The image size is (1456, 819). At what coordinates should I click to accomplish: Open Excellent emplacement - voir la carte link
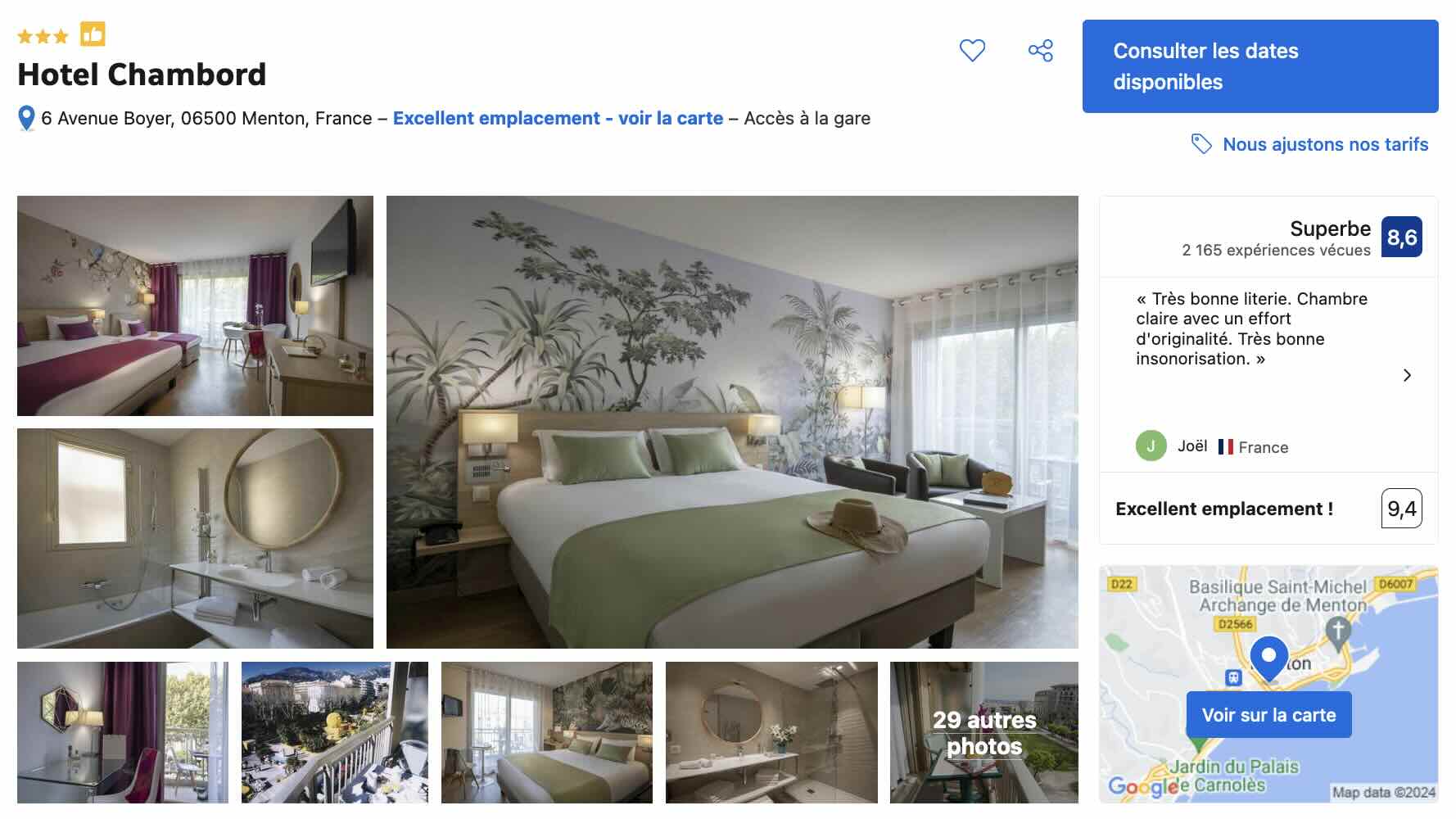click(x=558, y=119)
